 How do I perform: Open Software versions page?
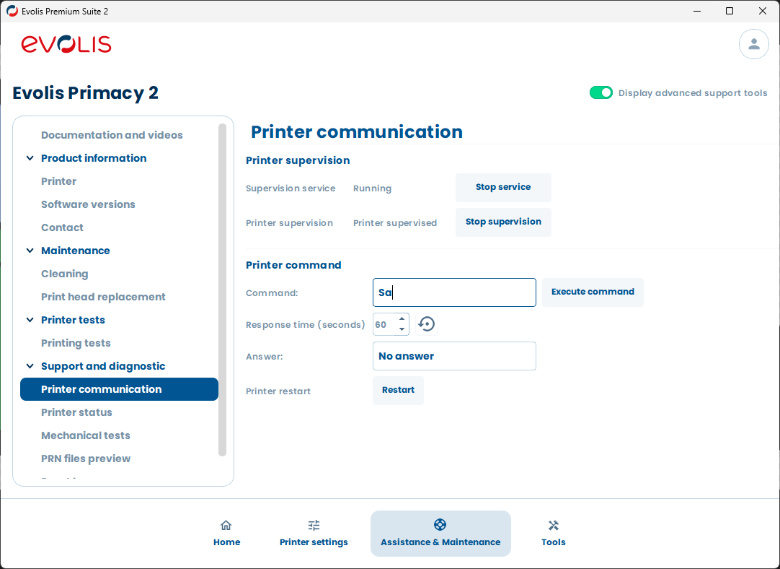click(x=88, y=204)
